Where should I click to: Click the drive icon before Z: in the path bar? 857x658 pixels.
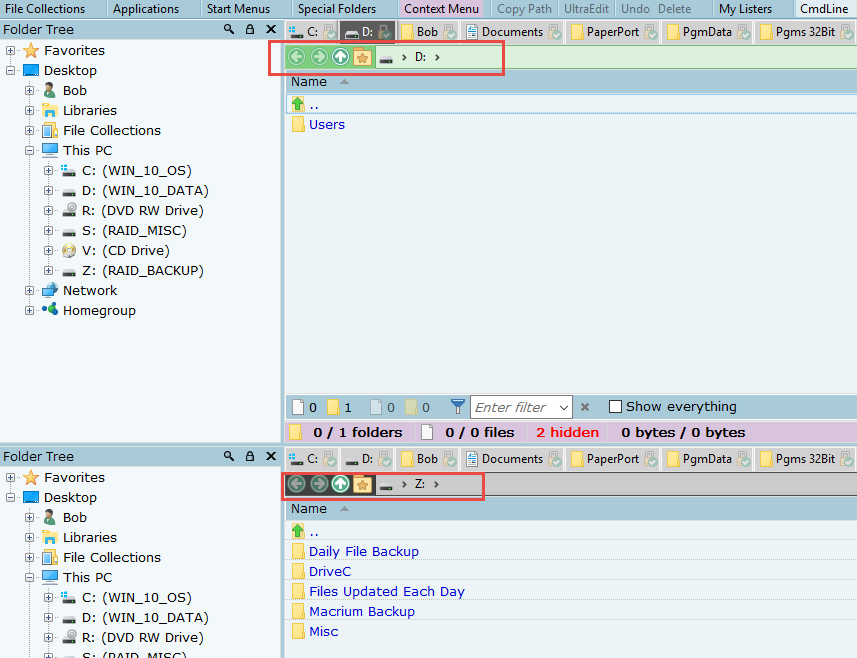point(386,485)
